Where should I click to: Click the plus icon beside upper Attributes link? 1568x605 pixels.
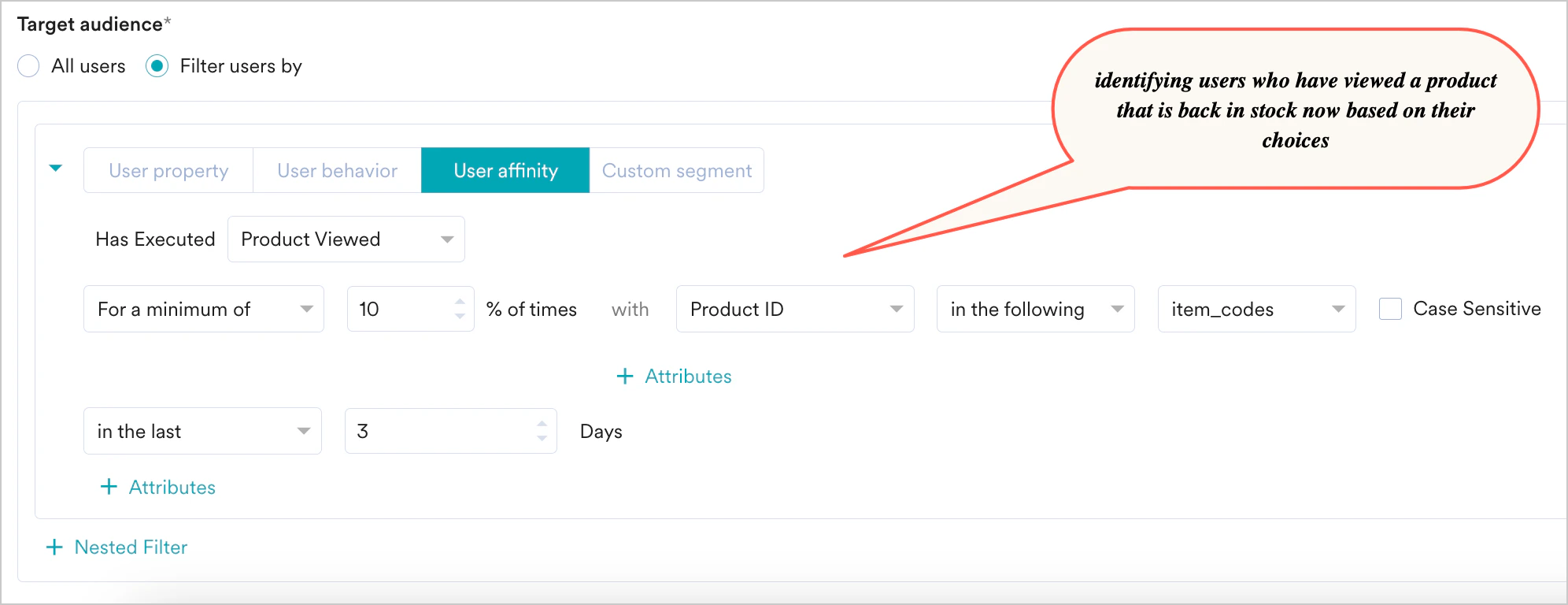(623, 377)
